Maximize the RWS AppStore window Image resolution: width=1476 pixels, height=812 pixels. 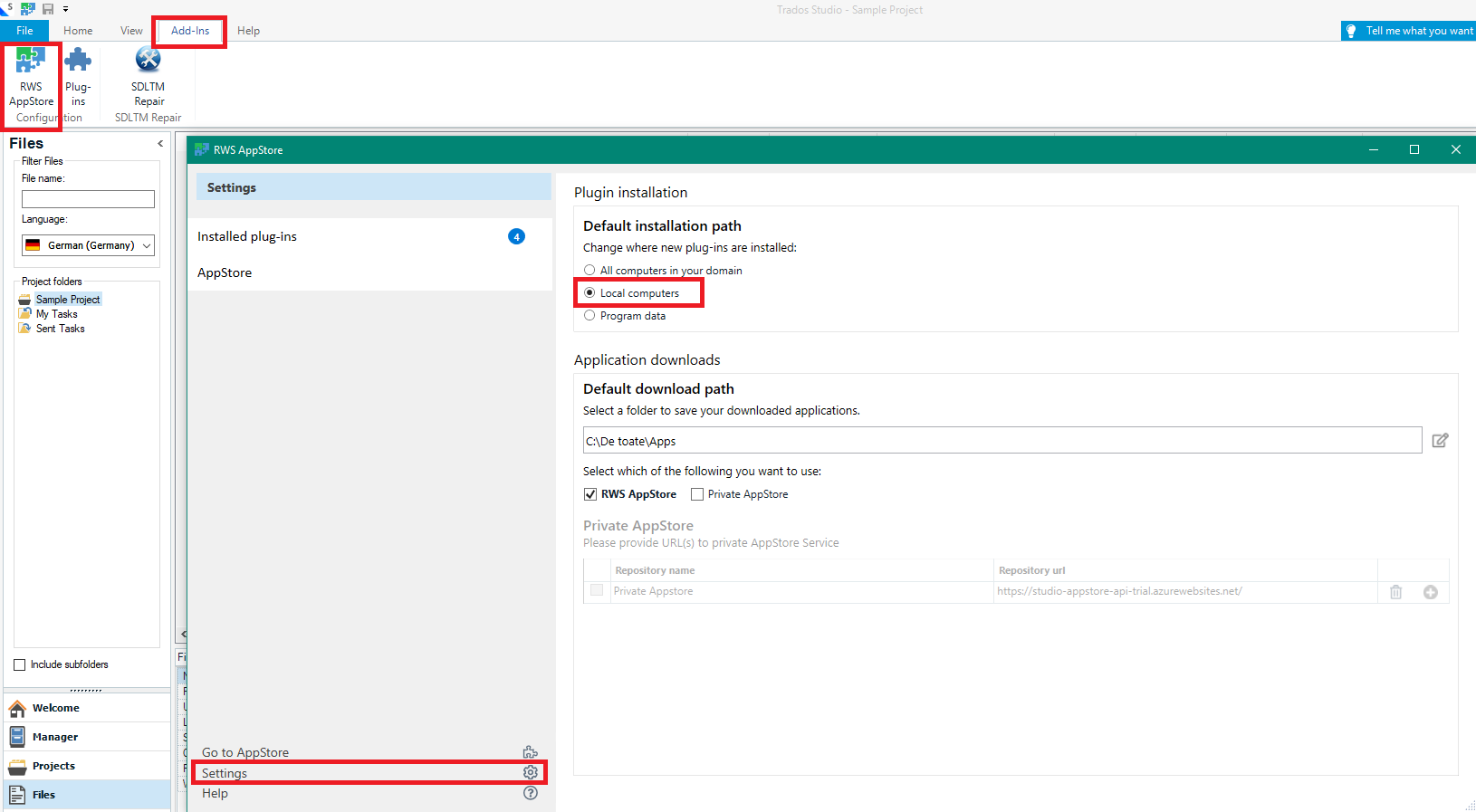pos(1414,149)
